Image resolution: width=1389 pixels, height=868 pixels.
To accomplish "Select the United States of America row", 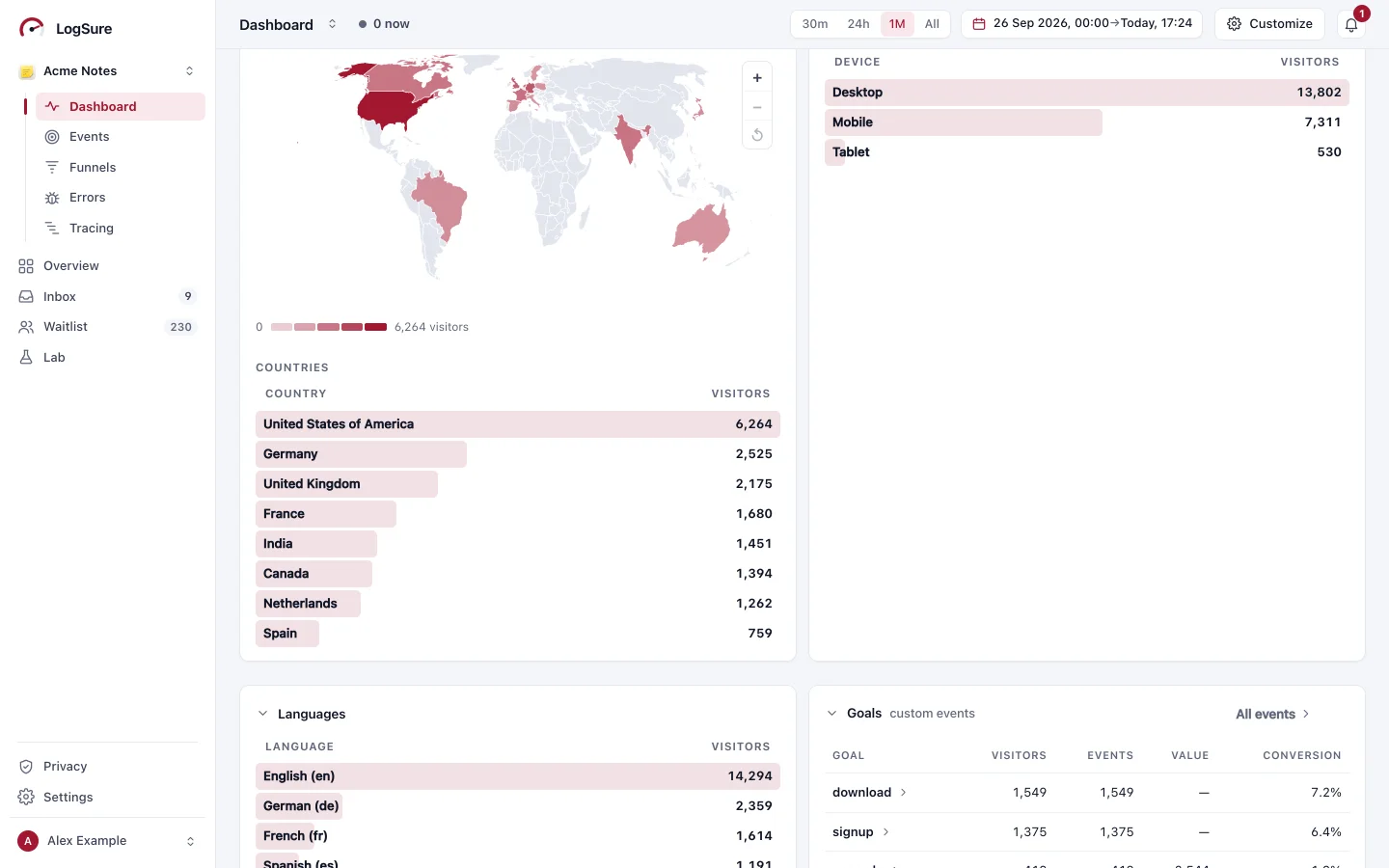I will [518, 424].
